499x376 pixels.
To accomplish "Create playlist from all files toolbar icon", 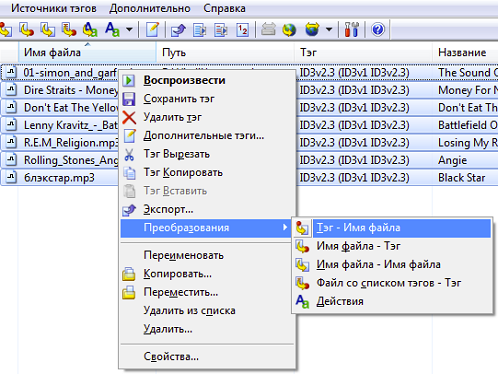I will 200,30.
